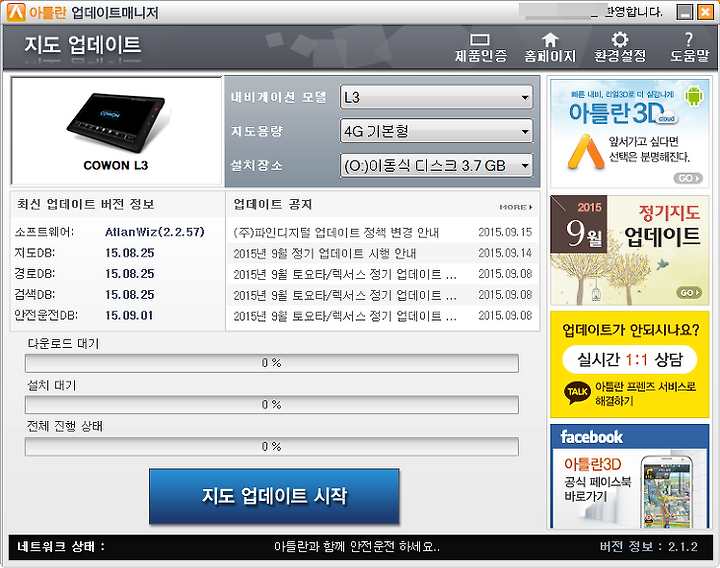Click the date 2015.09.15 in notices
This screenshot has height=568, width=720.
505,232
